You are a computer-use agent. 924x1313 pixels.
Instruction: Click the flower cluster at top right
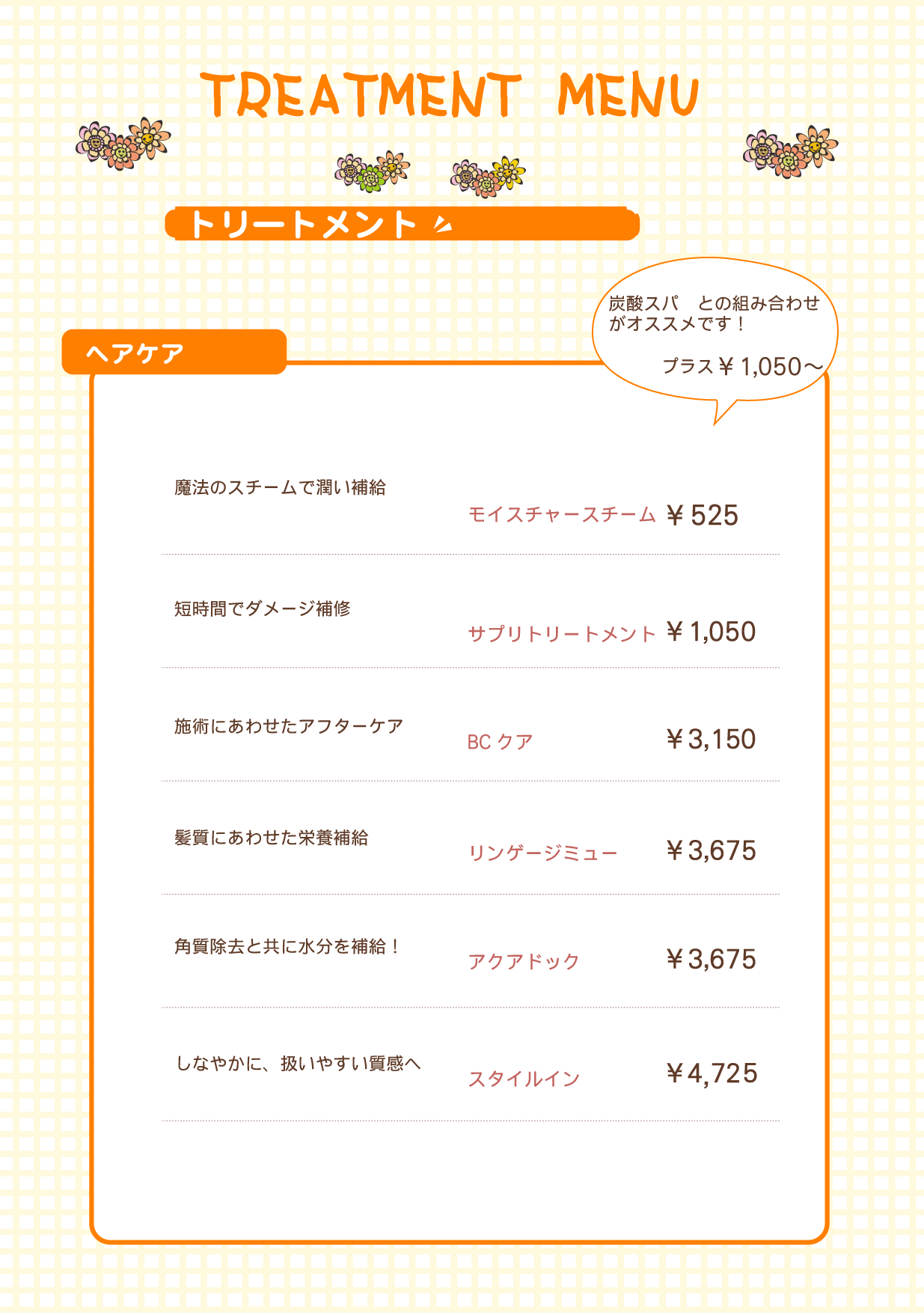click(x=790, y=151)
